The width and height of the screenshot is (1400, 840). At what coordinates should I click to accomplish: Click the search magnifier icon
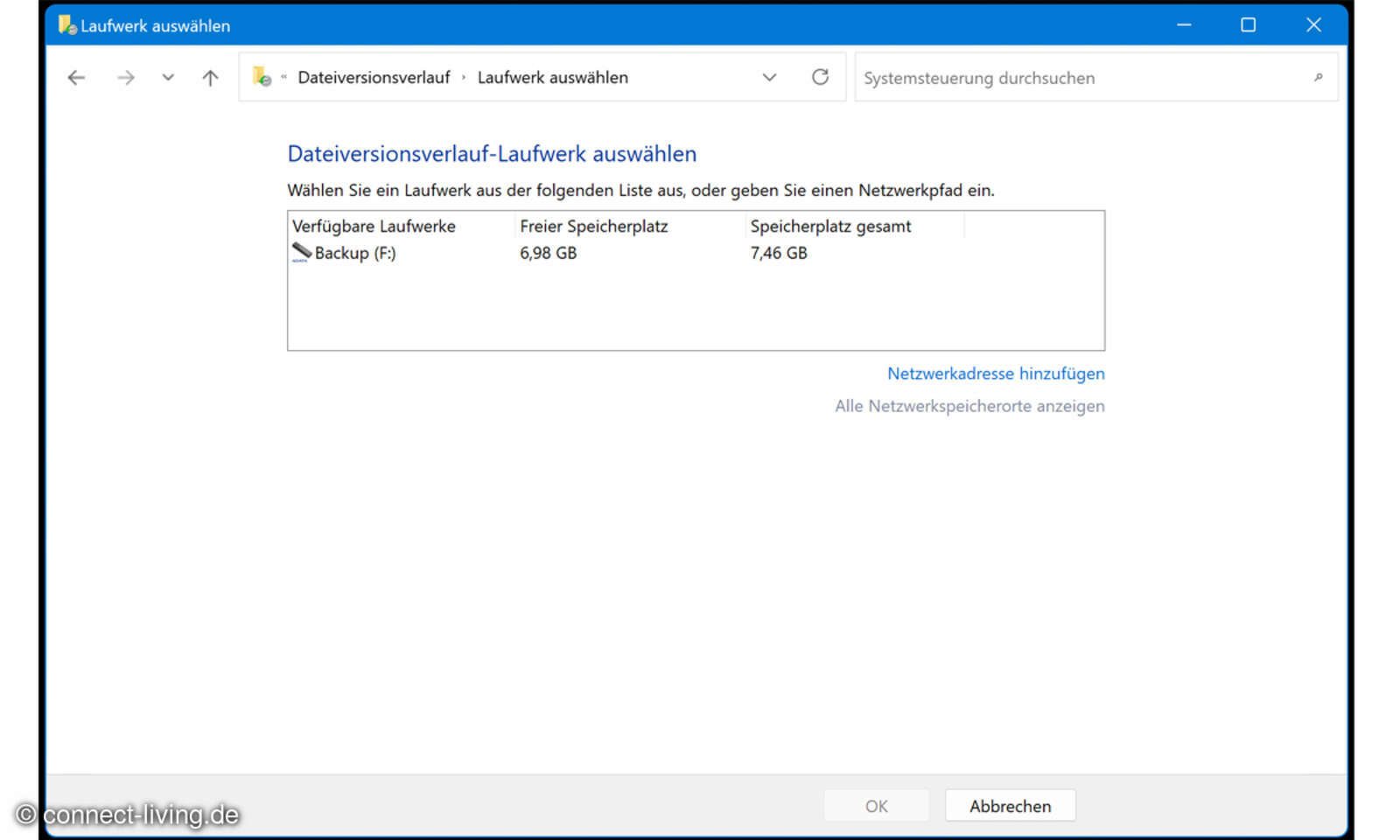coord(1318,78)
